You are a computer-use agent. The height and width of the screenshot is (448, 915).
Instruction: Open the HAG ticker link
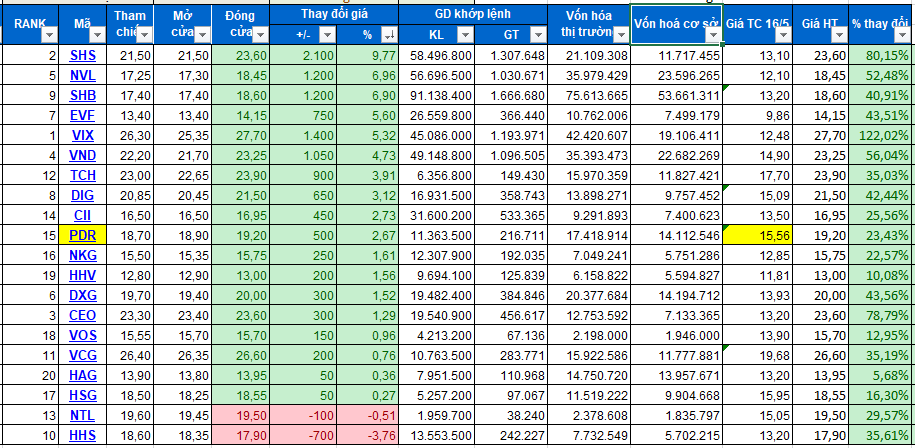(x=82, y=375)
